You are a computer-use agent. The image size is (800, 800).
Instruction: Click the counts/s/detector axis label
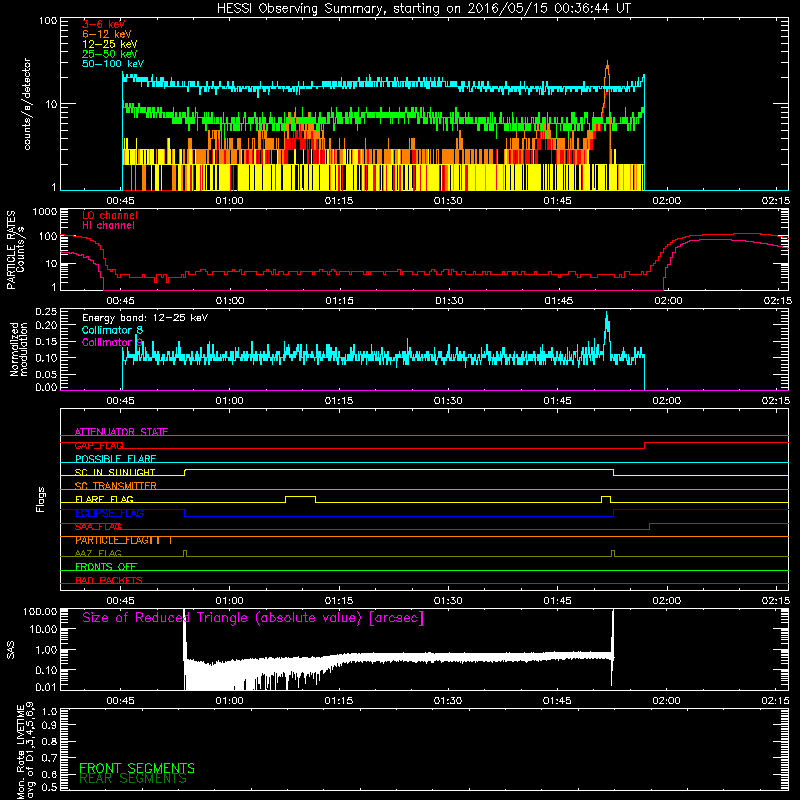pos(27,104)
